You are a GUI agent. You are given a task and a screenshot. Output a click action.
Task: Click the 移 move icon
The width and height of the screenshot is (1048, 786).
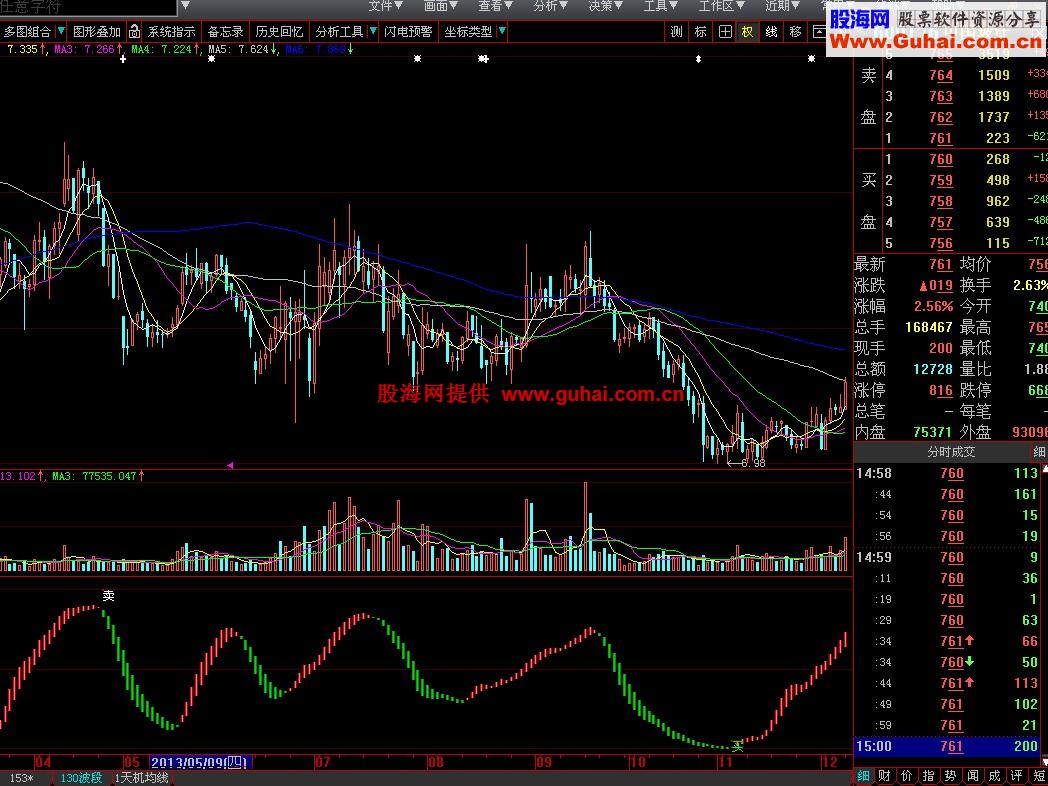795,31
